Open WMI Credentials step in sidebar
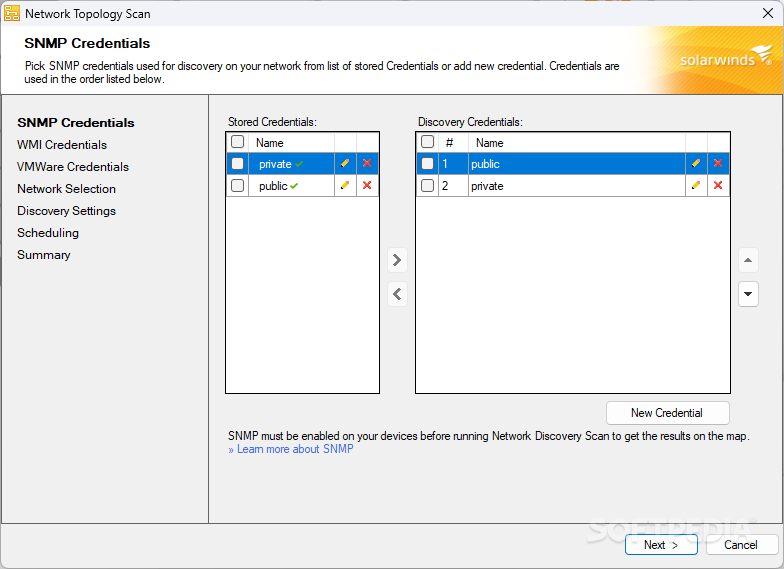 (62, 145)
